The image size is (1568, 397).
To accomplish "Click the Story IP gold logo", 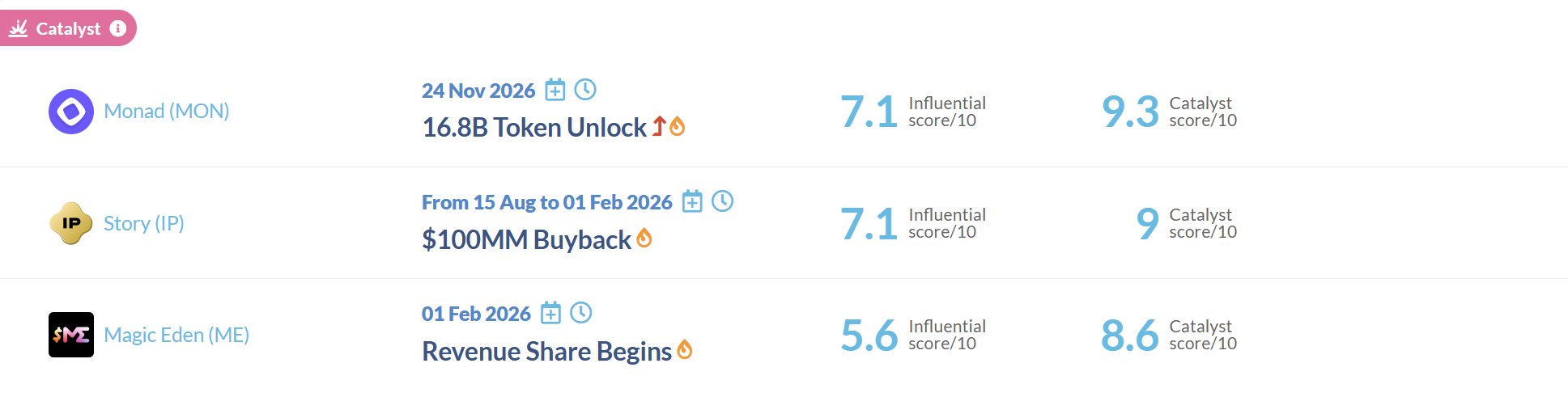I will coord(71,223).
